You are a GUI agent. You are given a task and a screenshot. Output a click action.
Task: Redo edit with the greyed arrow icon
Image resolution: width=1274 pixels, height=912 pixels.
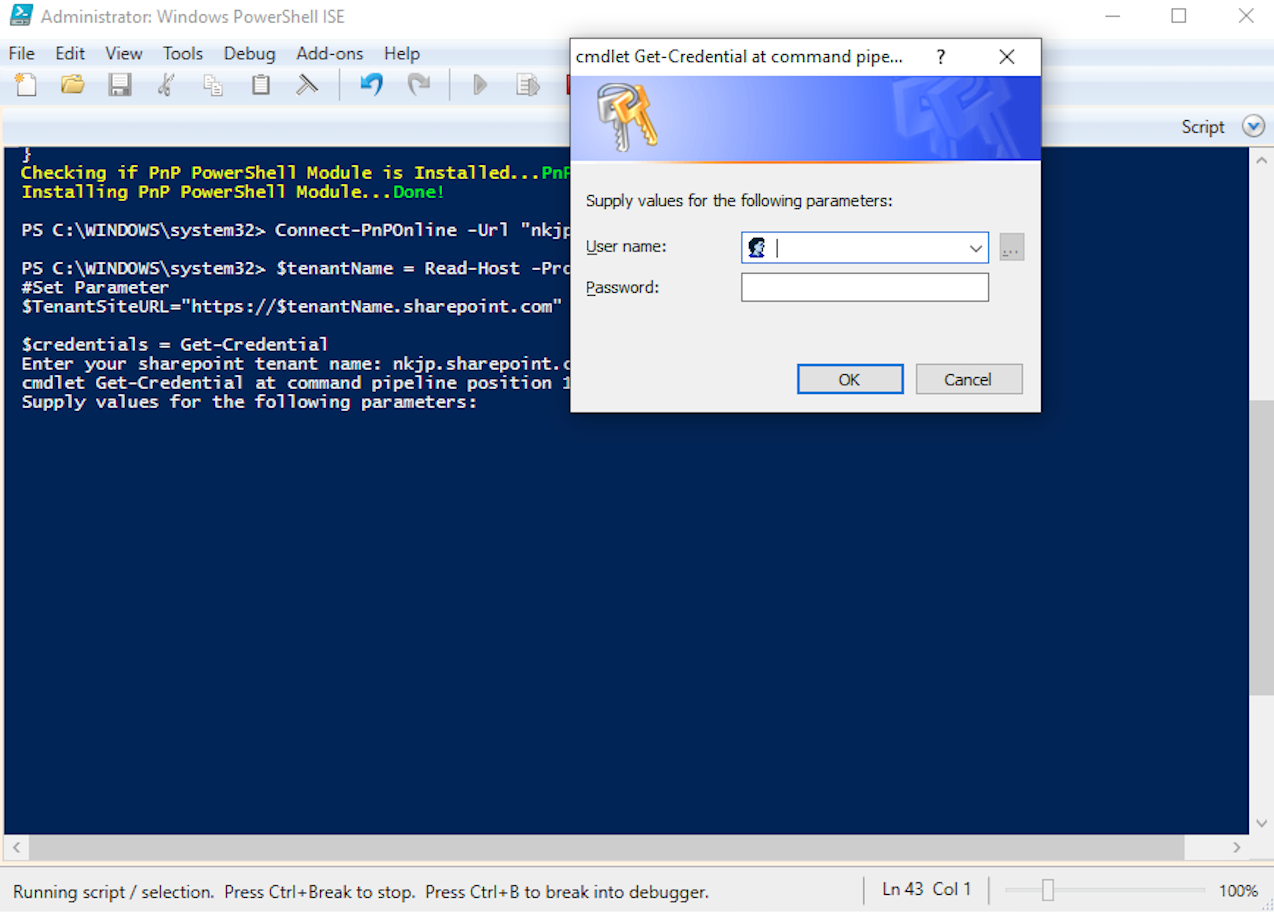(418, 85)
